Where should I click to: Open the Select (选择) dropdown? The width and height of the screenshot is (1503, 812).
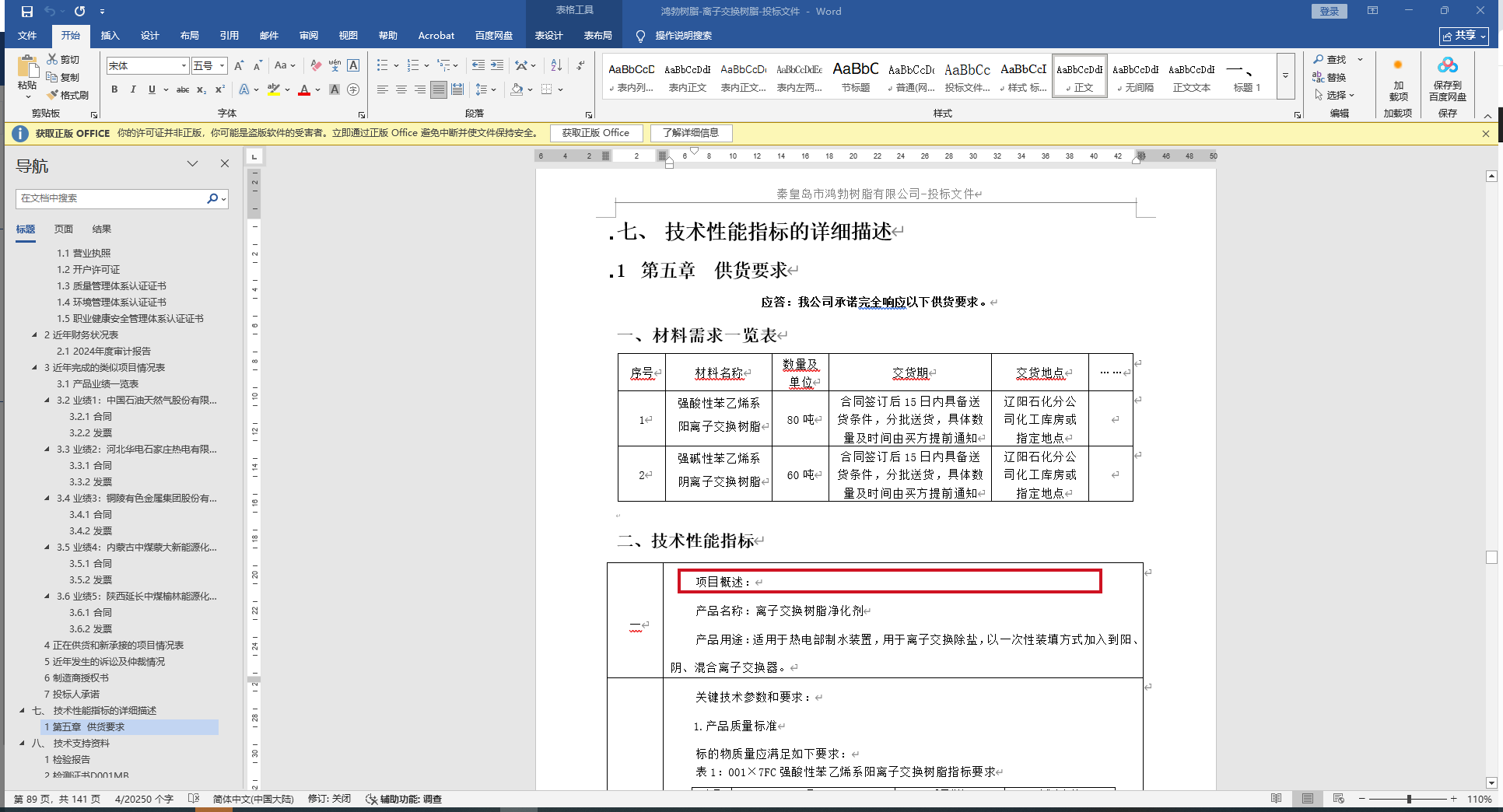[x=1335, y=95]
